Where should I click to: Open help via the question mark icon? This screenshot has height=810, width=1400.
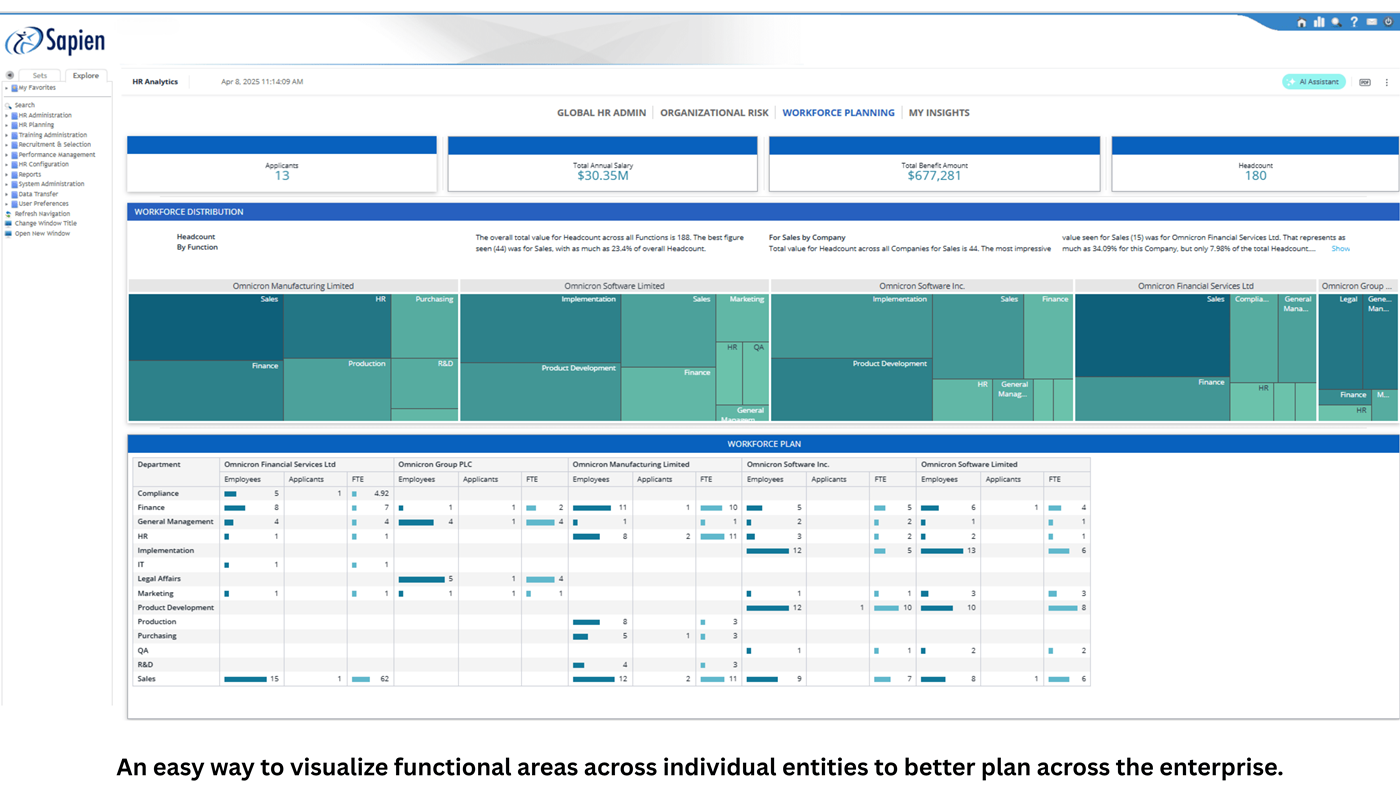(x=1354, y=22)
